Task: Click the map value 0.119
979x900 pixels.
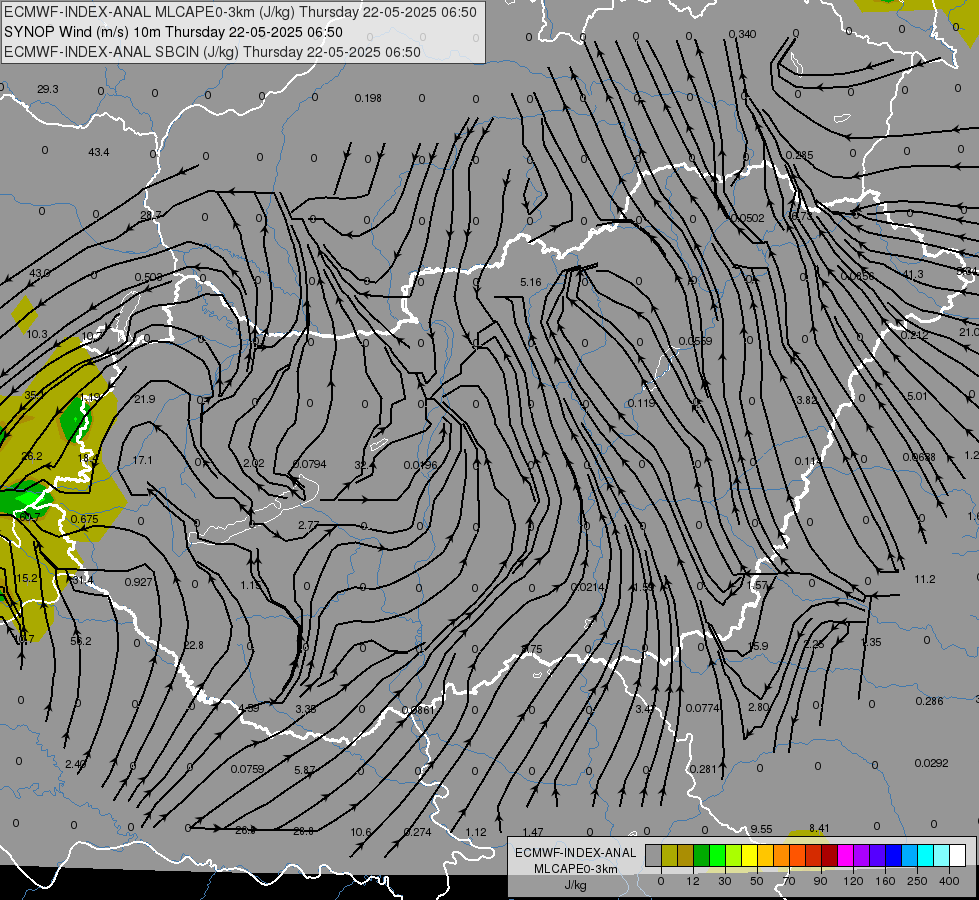Action: [641, 403]
